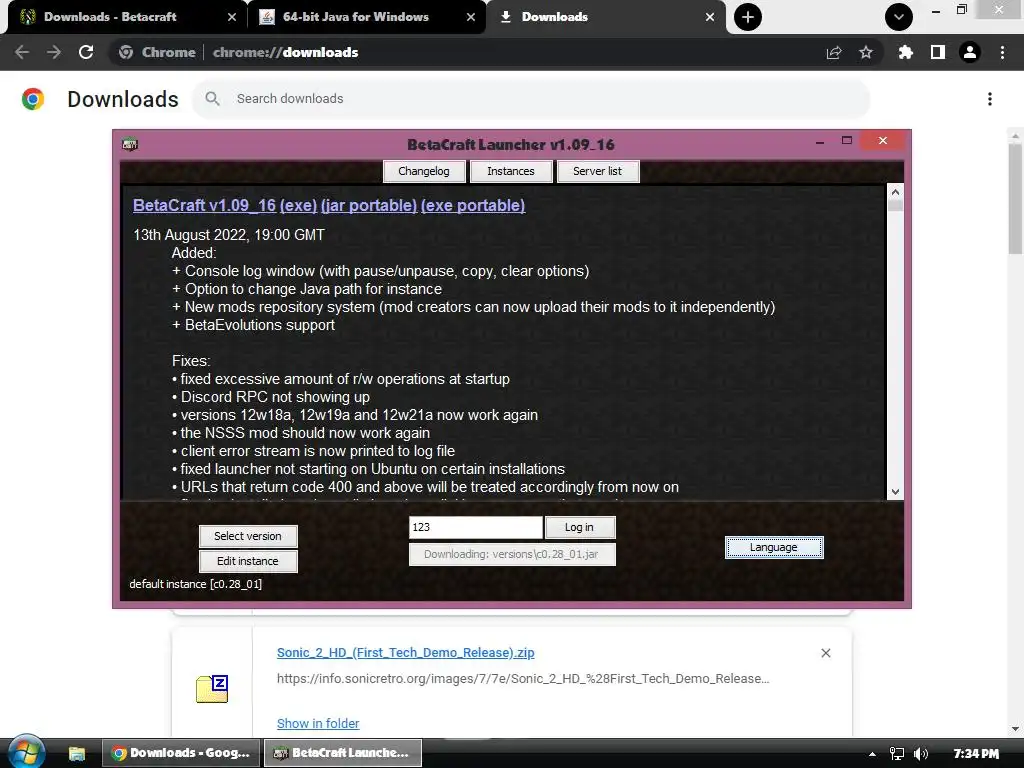This screenshot has height=768, width=1024.
Task: Open the (exe portable) link
Action: pyautogui.click(x=473, y=205)
